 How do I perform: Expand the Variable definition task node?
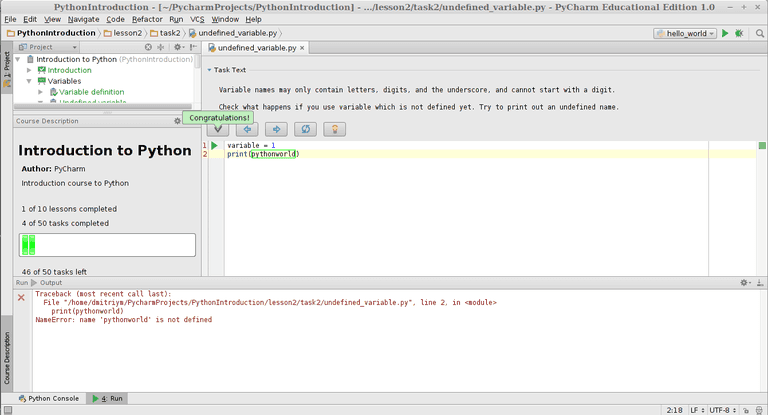(41, 92)
